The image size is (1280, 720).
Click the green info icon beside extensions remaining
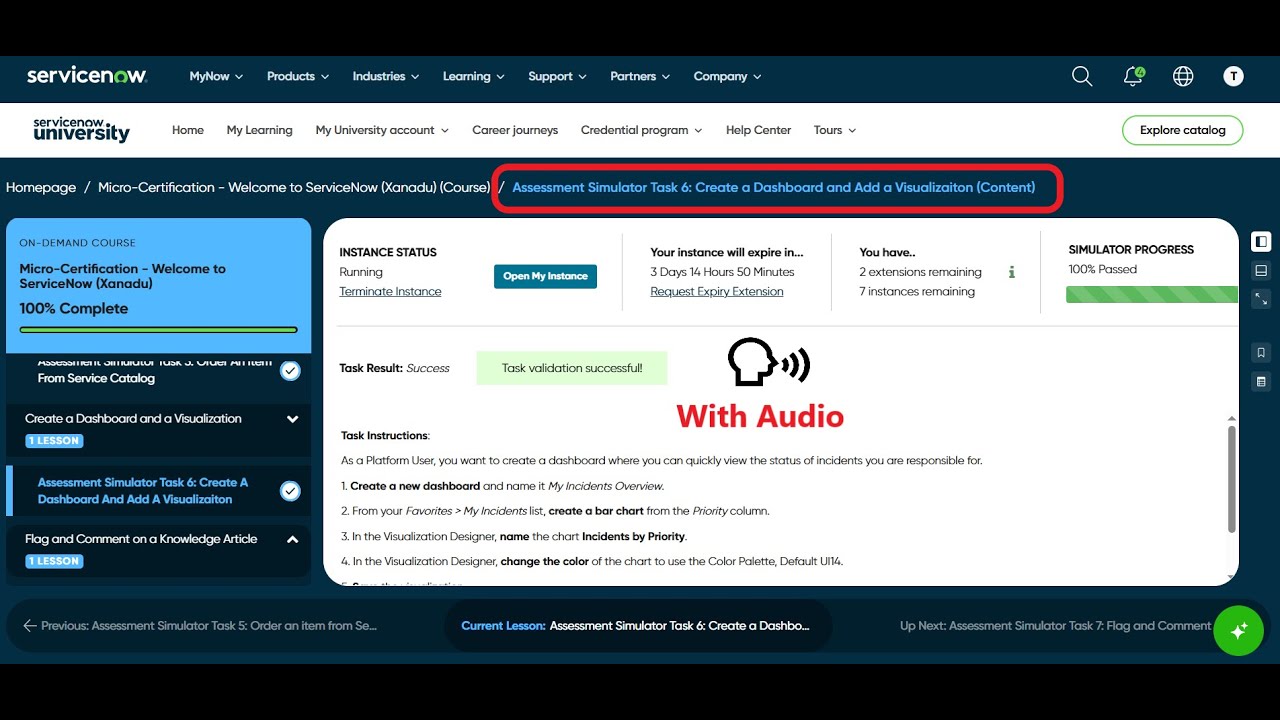pos(1012,272)
